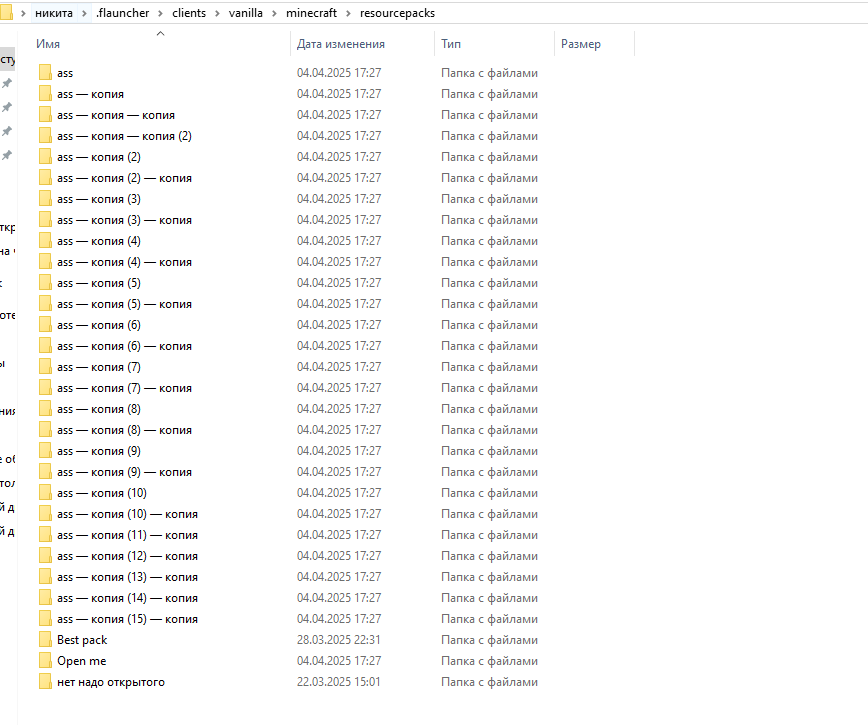This screenshot has width=868, height=725.
Task: Click folder icon of "ass — копия (15) — копия"
Action: (45, 619)
